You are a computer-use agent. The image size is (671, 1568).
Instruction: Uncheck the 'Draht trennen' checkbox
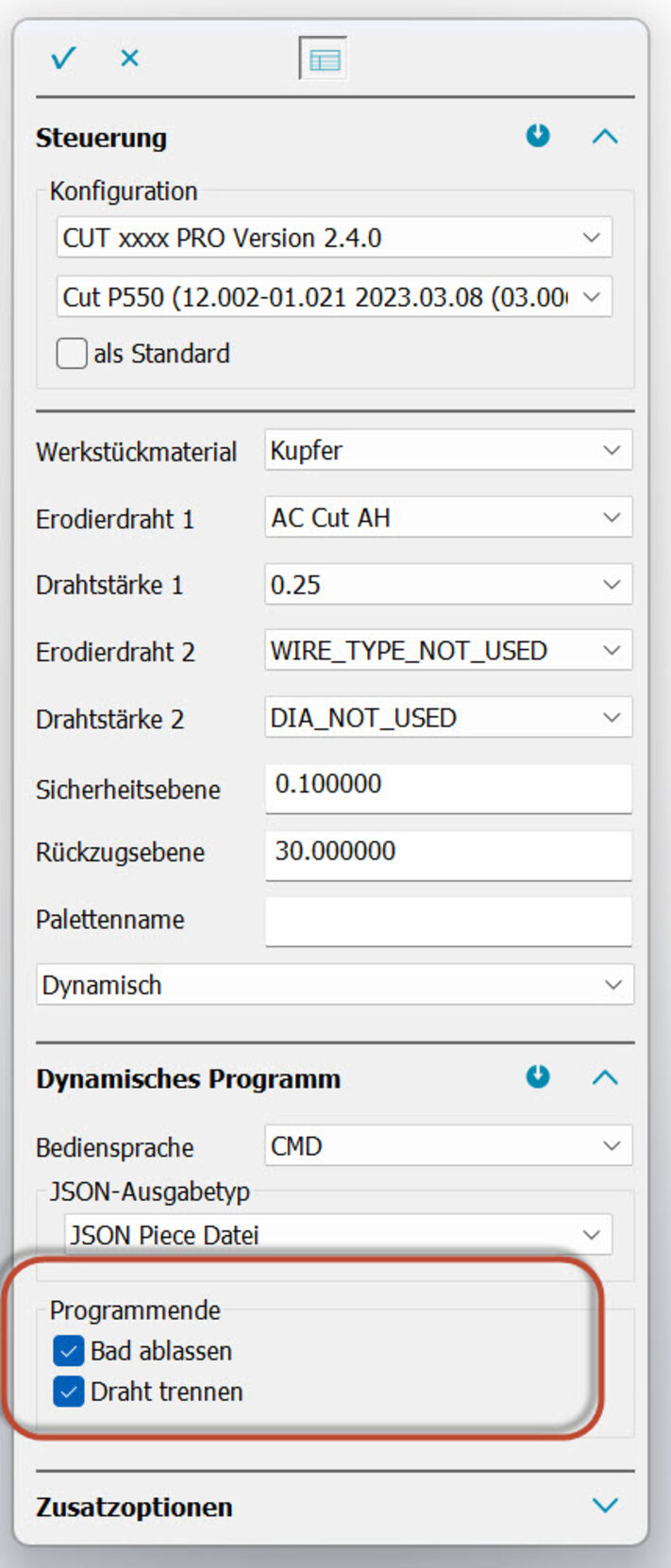(69, 1392)
